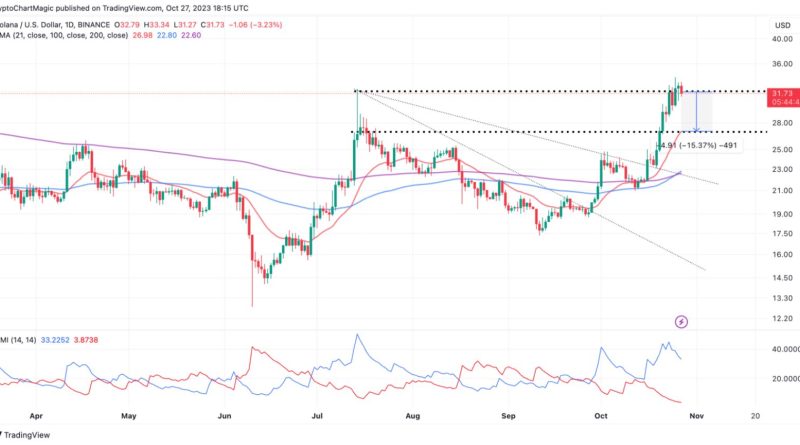Click the 16.00 price axis label
This screenshot has width=800, height=445.
(x=782, y=255)
